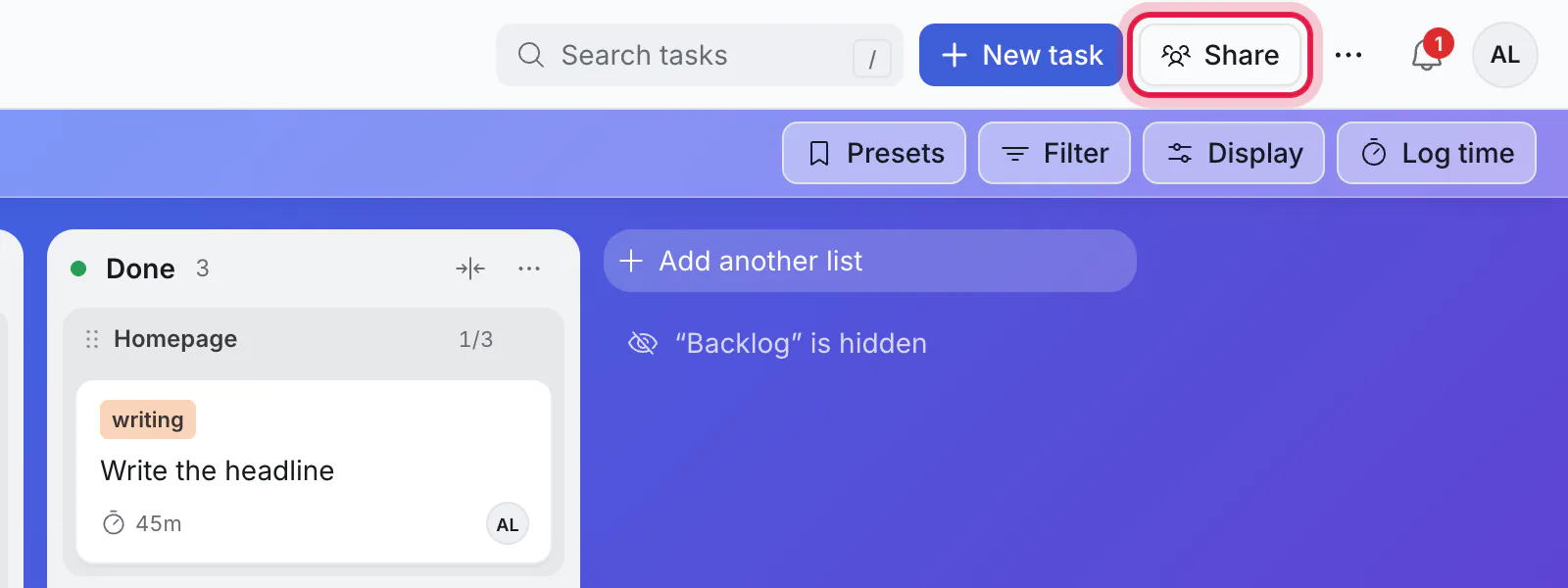Screen dimensions: 1568x588
Task: Click Add another list
Action: point(870,261)
